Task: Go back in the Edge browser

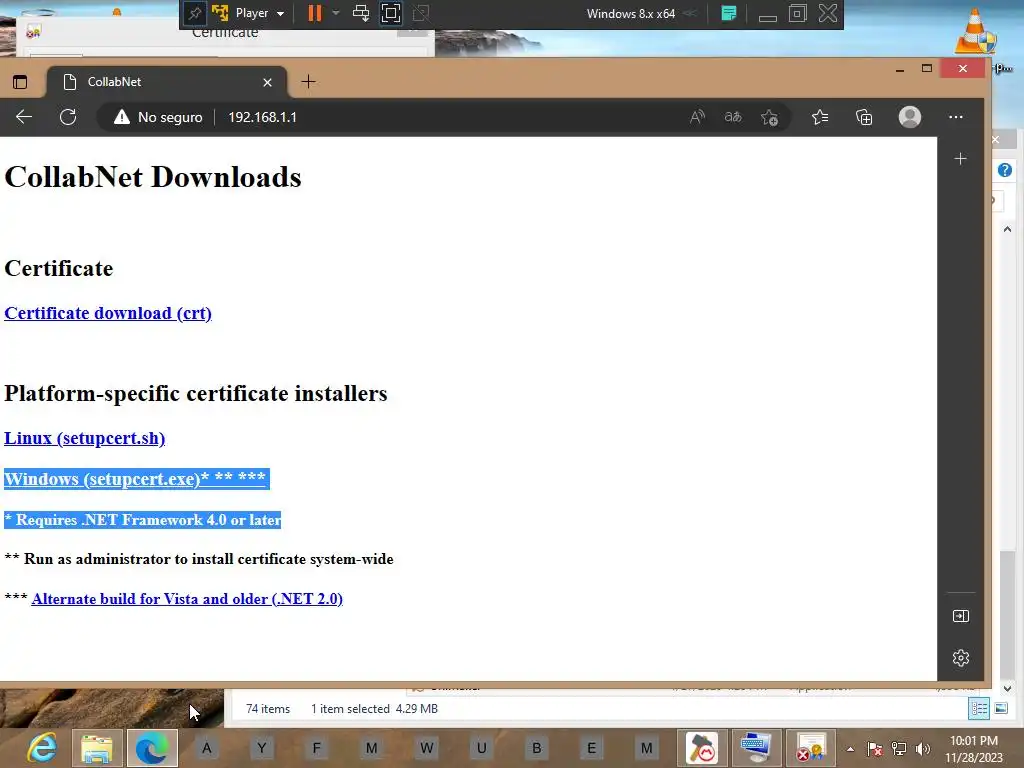Action: pos(24,117)
